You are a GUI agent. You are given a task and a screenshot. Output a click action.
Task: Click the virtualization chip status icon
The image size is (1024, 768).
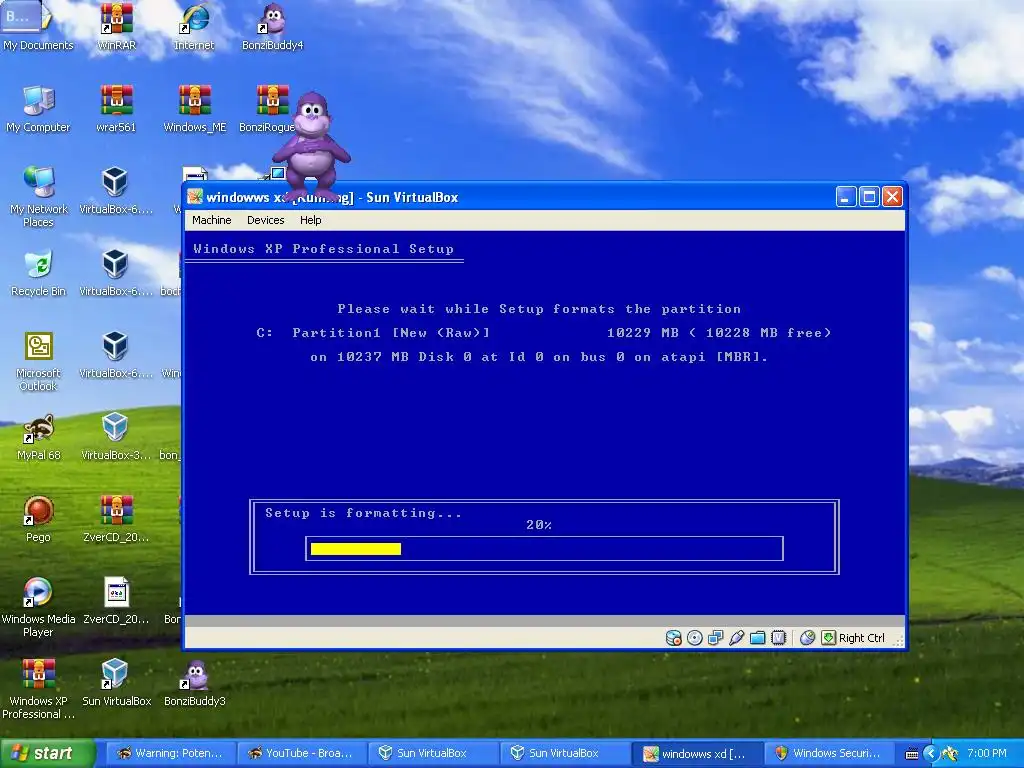pyautogui.click(x=778, y=637)
